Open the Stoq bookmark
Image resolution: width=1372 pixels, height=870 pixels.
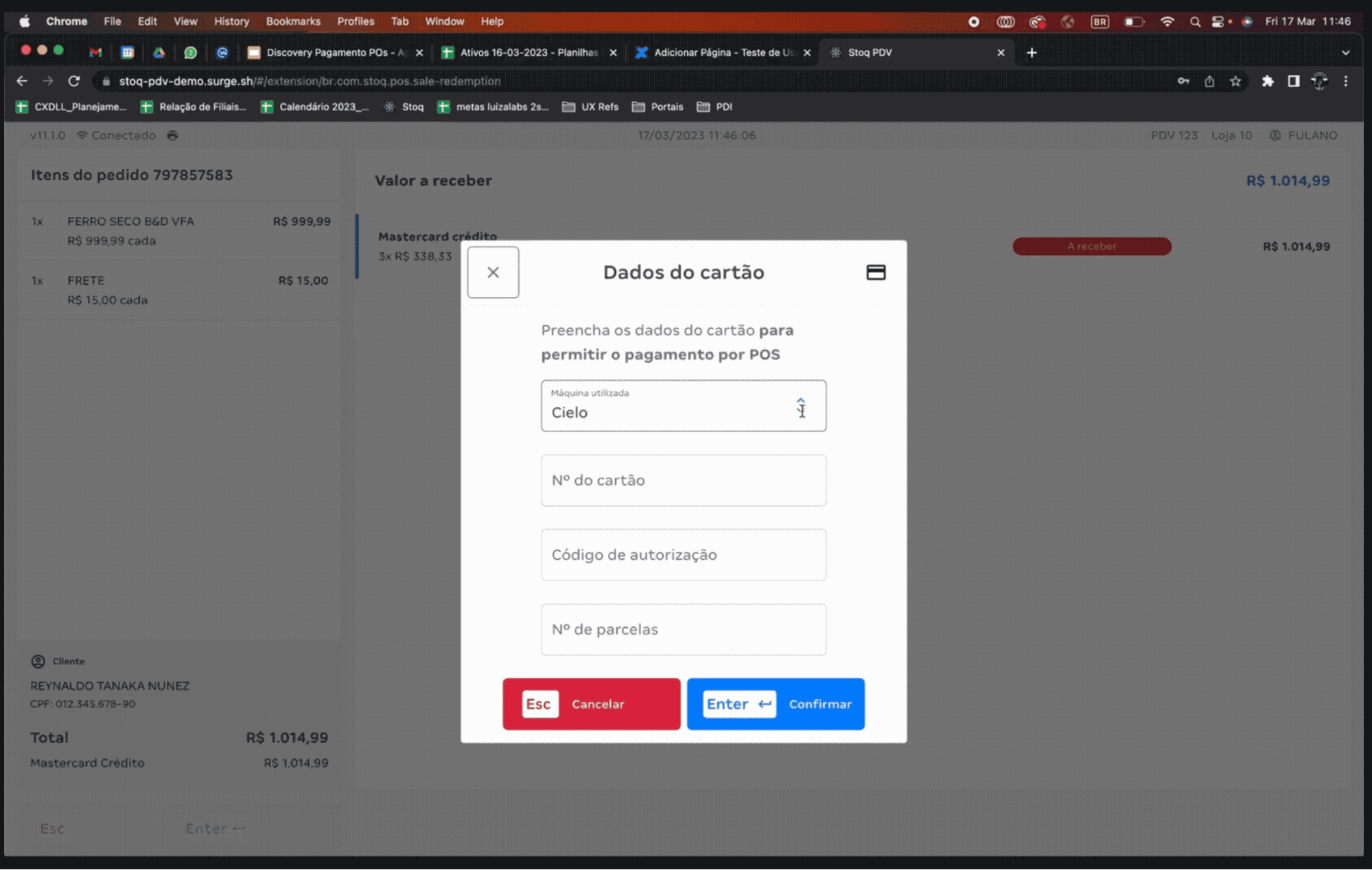tap(404, 106)
